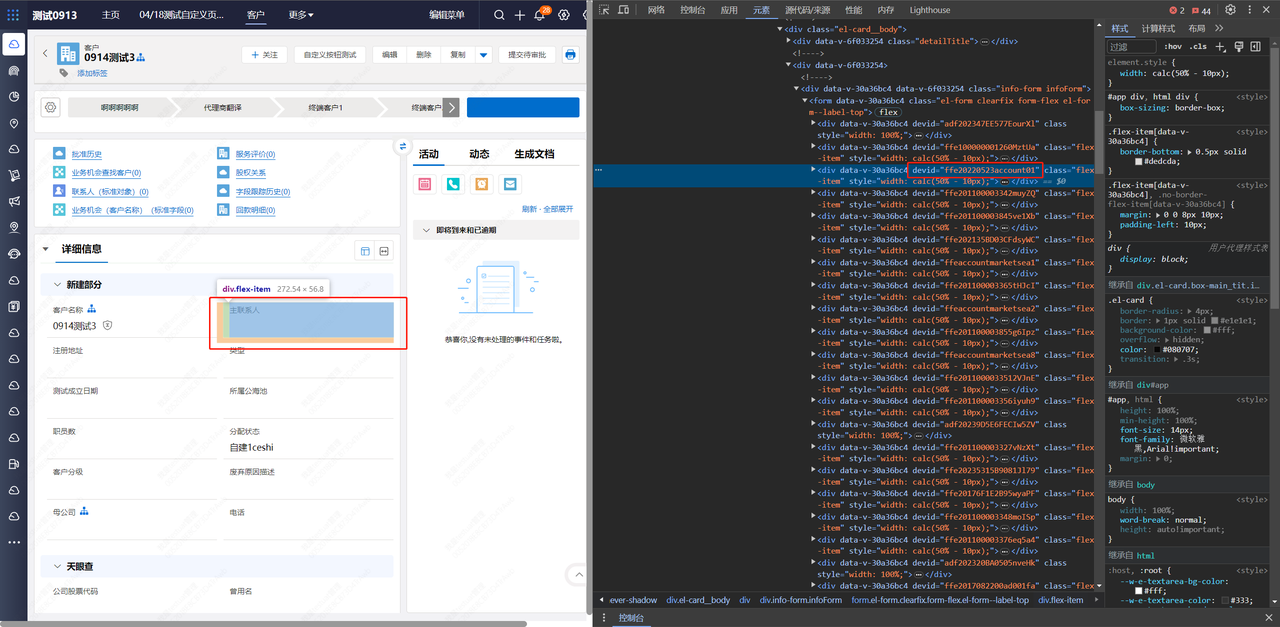Click the email icon under 活动
The height and width of the screenshot is (627, 1280).
[510, 184]
